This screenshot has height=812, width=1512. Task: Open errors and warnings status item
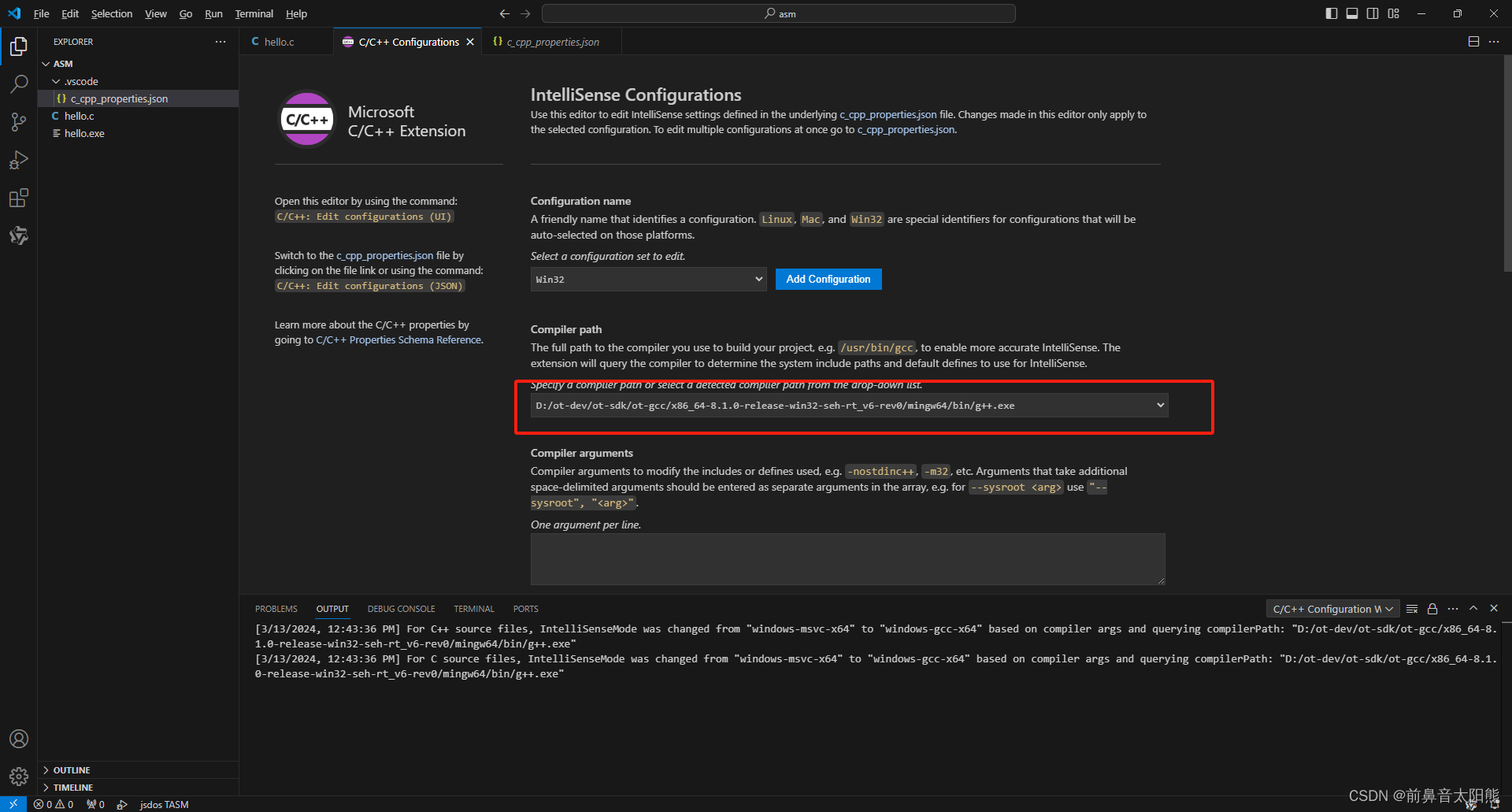pos(54,804)
